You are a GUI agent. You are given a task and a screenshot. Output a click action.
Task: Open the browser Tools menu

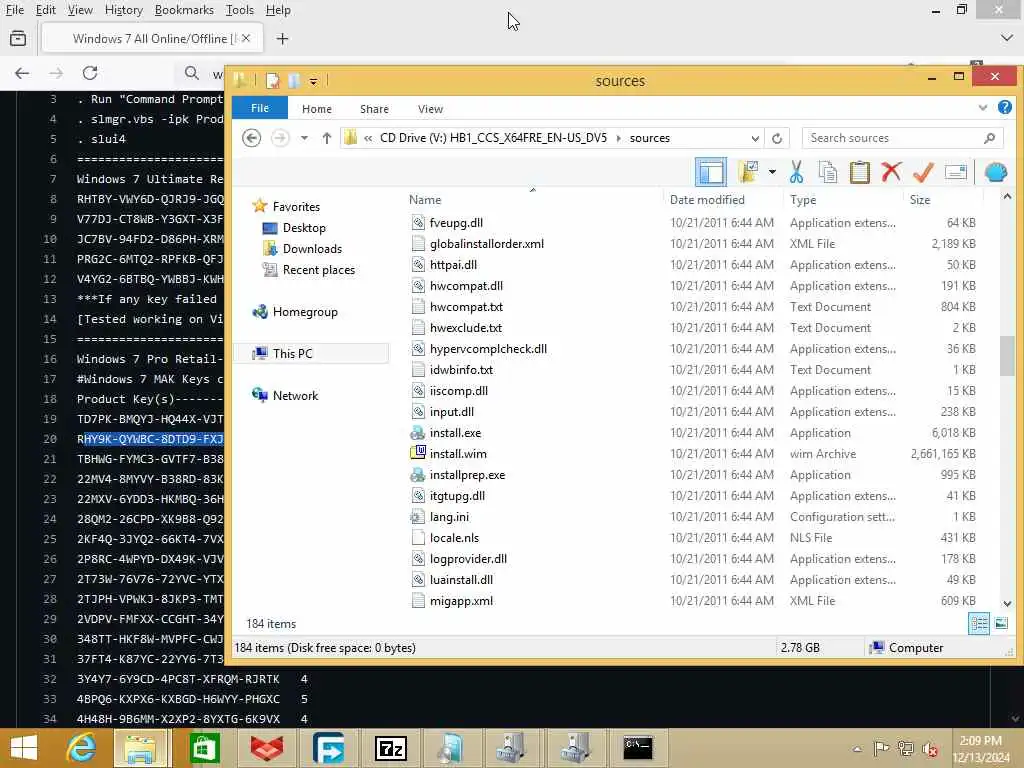point(240,10)
